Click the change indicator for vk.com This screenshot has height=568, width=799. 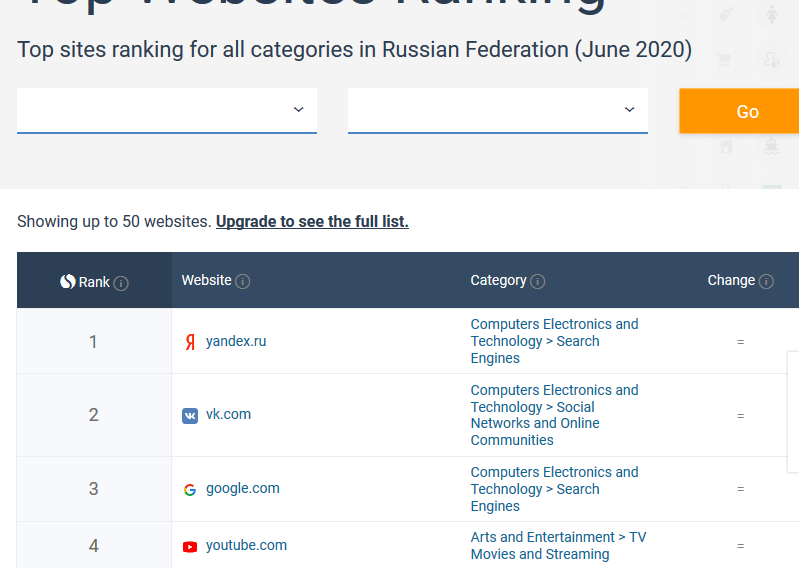pos(740,416)
